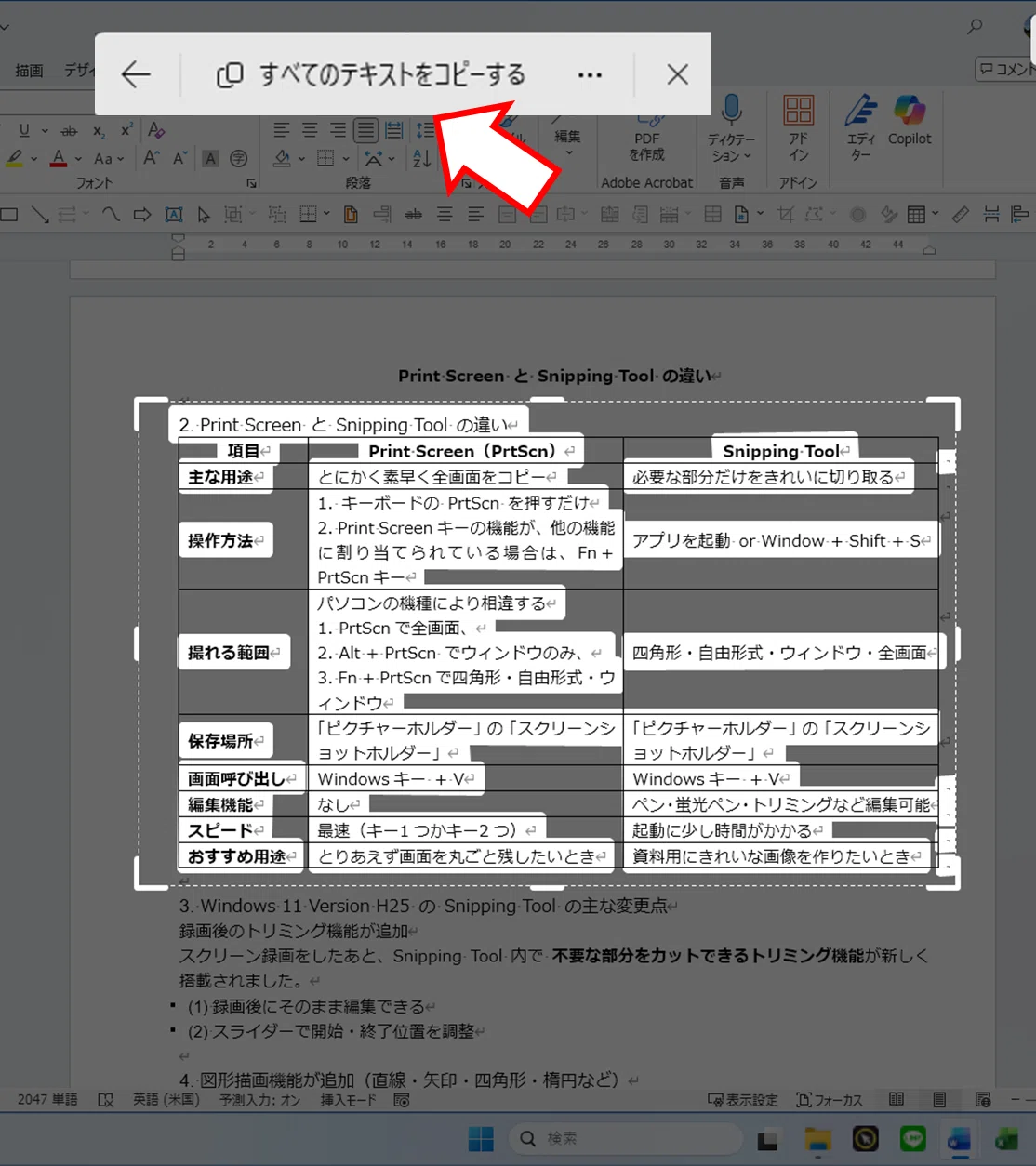
Task: Change language 英語 (米国)
Action: pyautogui.click(x=166, y=1099)
